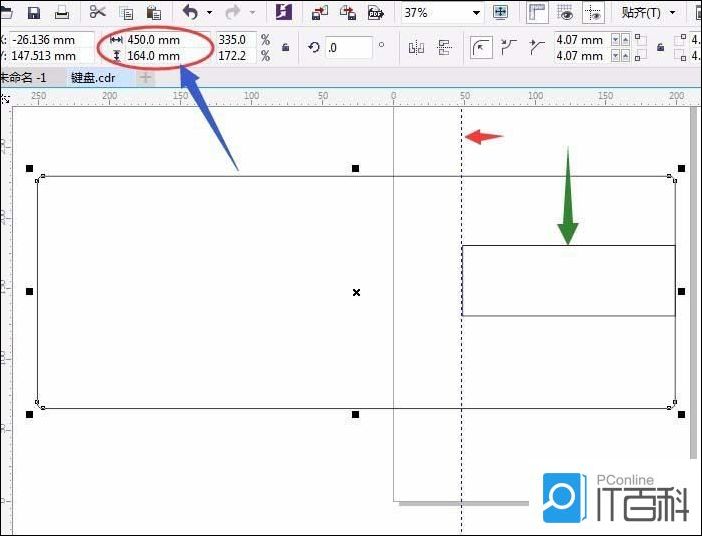The width and height of the screenshot is (702, 536).
Task: Click the scale factor field 172.2
Action: 236,56
